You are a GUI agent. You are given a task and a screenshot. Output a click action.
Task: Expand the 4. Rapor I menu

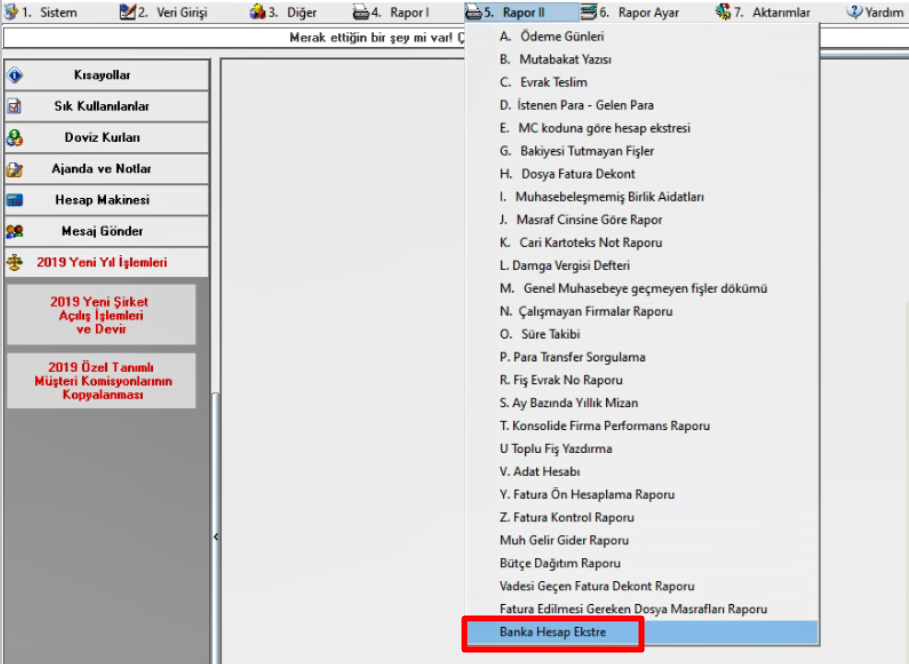pos(390,13)
